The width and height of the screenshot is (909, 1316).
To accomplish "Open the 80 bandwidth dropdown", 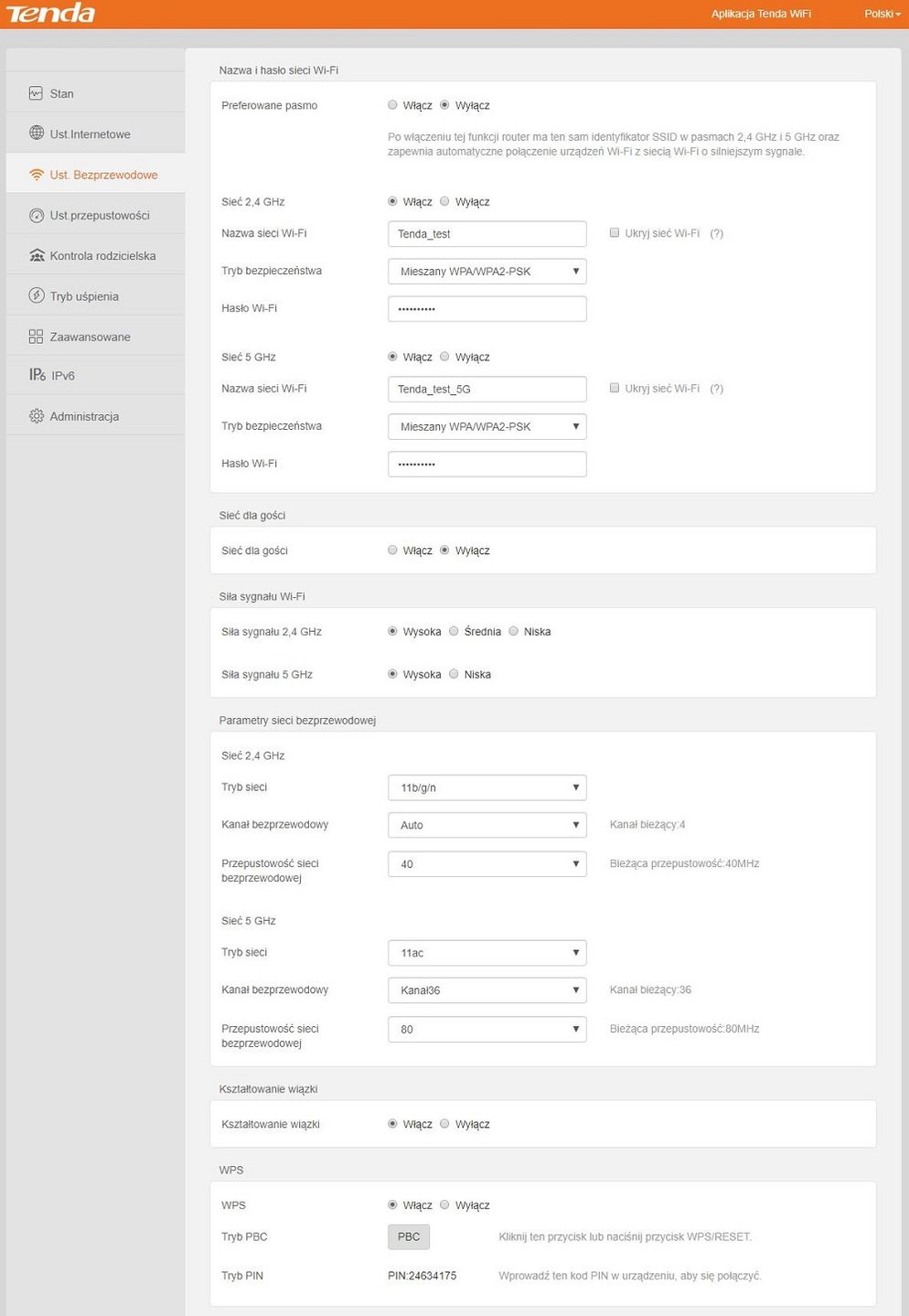I will pos(487,1030).
